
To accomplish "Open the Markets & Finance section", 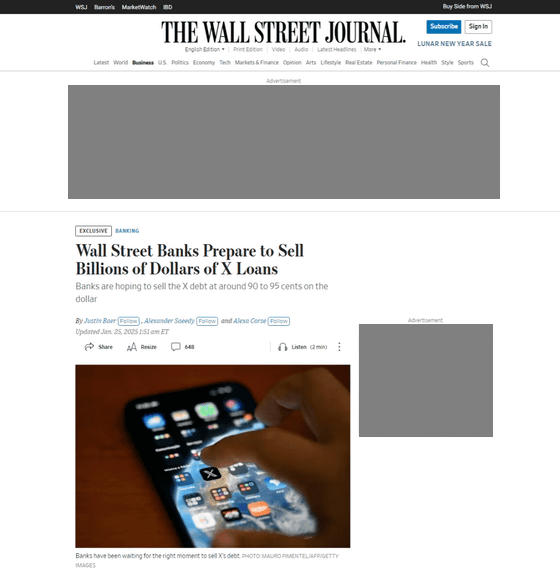I will (x=257, y=63).
